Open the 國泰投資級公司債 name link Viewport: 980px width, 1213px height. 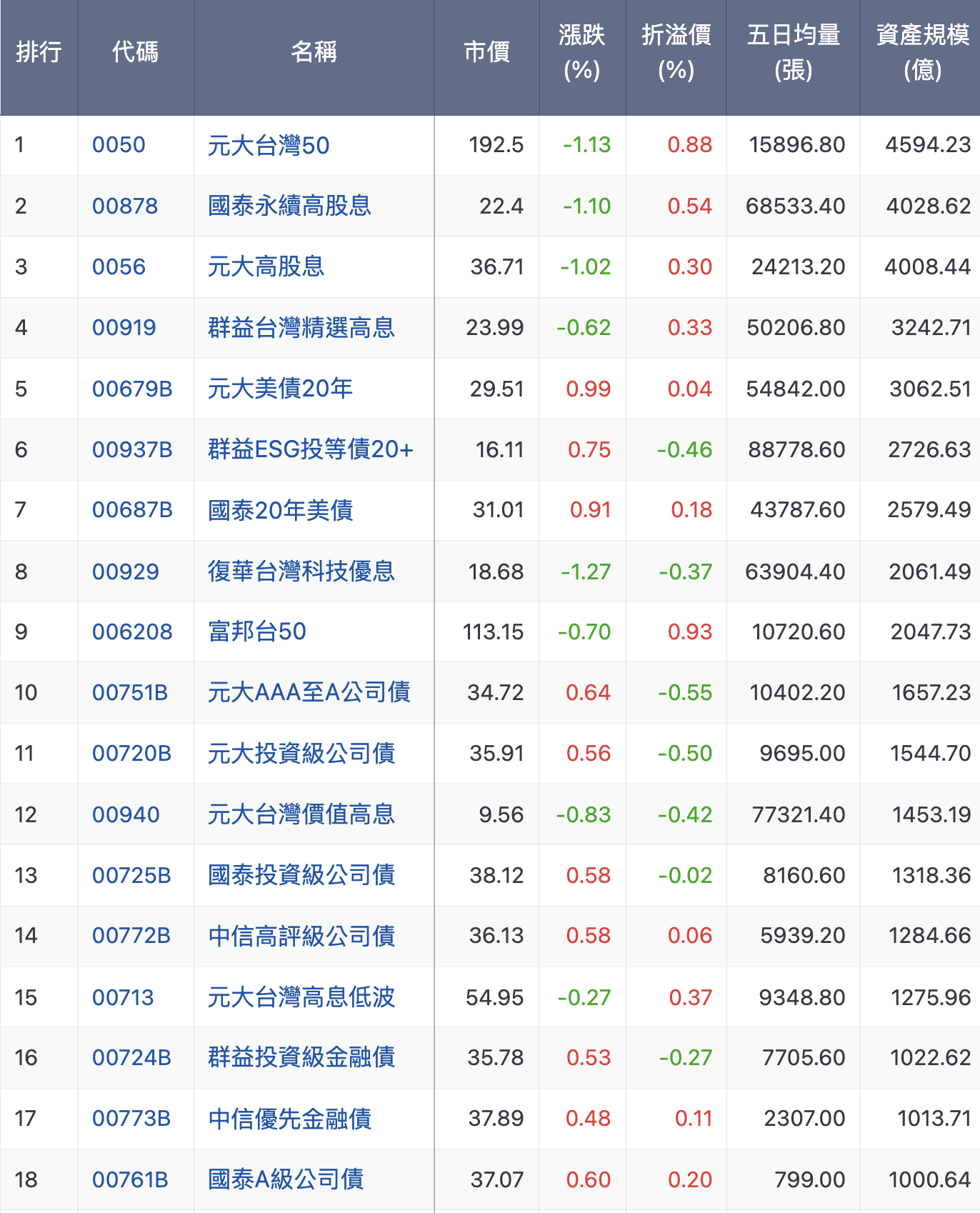[x=301, y=875]
